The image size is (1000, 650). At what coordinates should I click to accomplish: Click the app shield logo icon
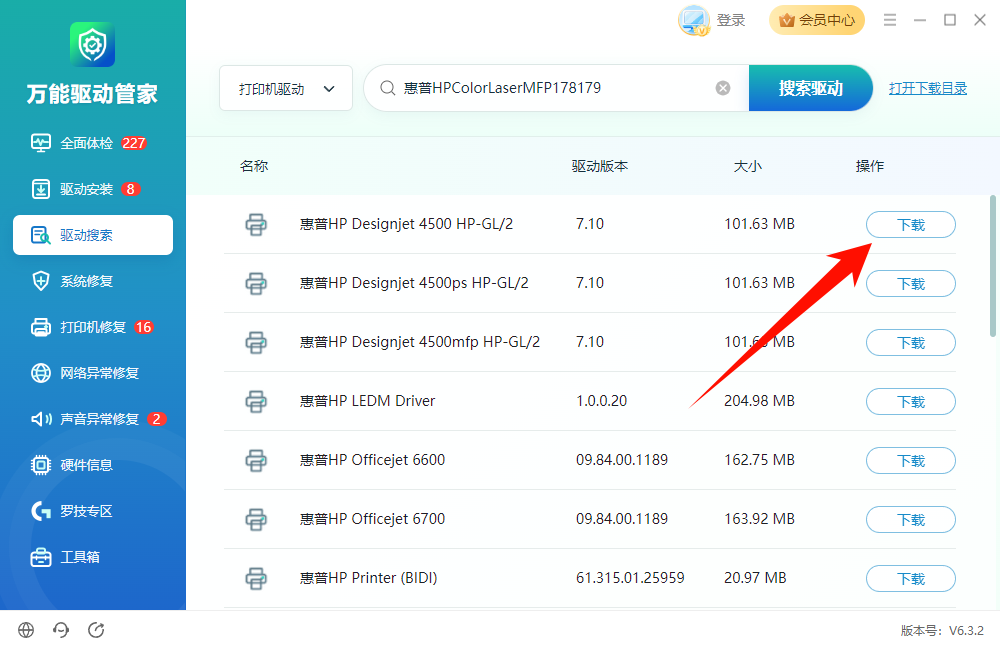(x=92, y=45)
